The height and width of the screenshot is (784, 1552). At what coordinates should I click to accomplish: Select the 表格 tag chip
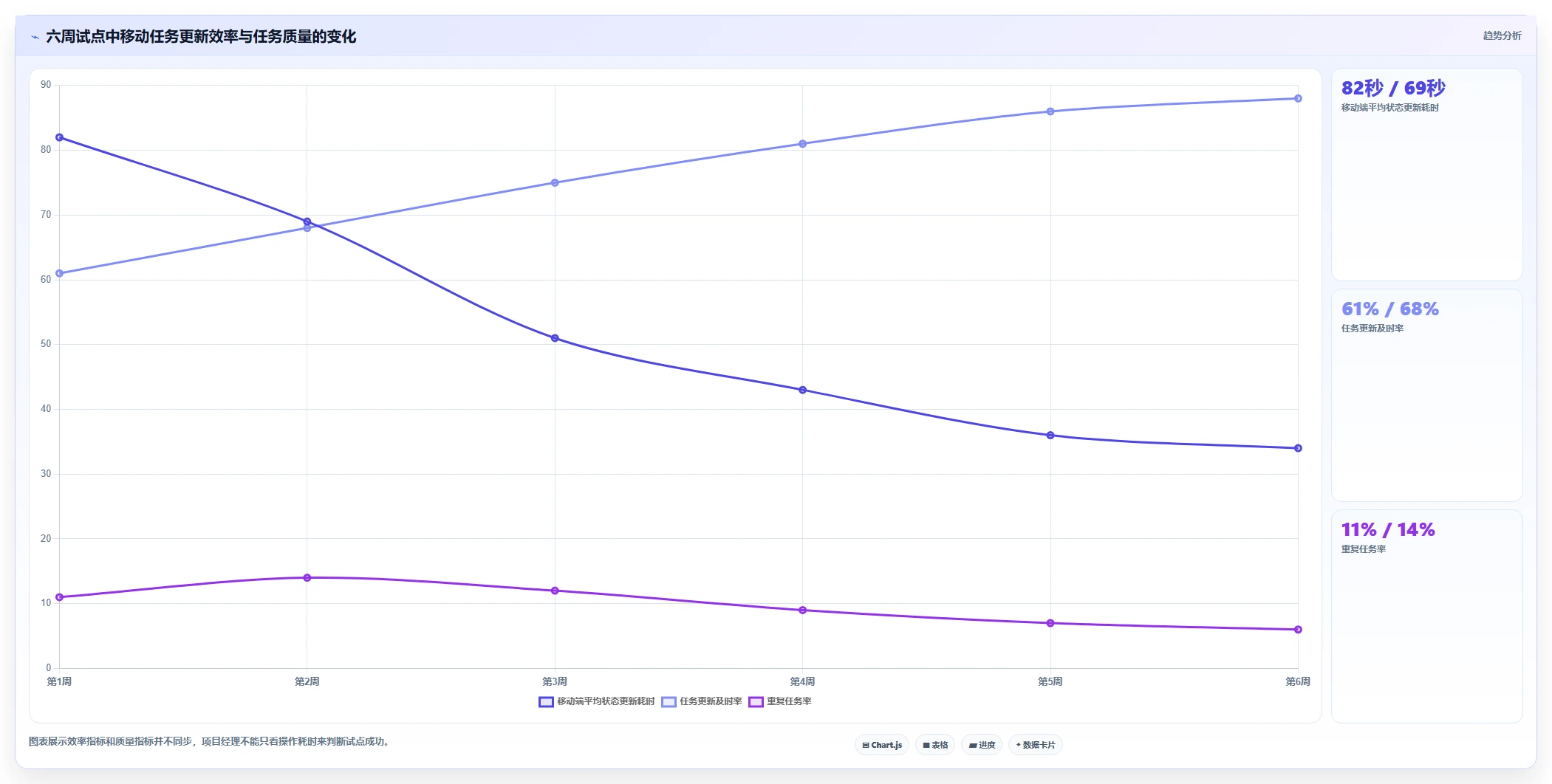click(x=935, y=745)
